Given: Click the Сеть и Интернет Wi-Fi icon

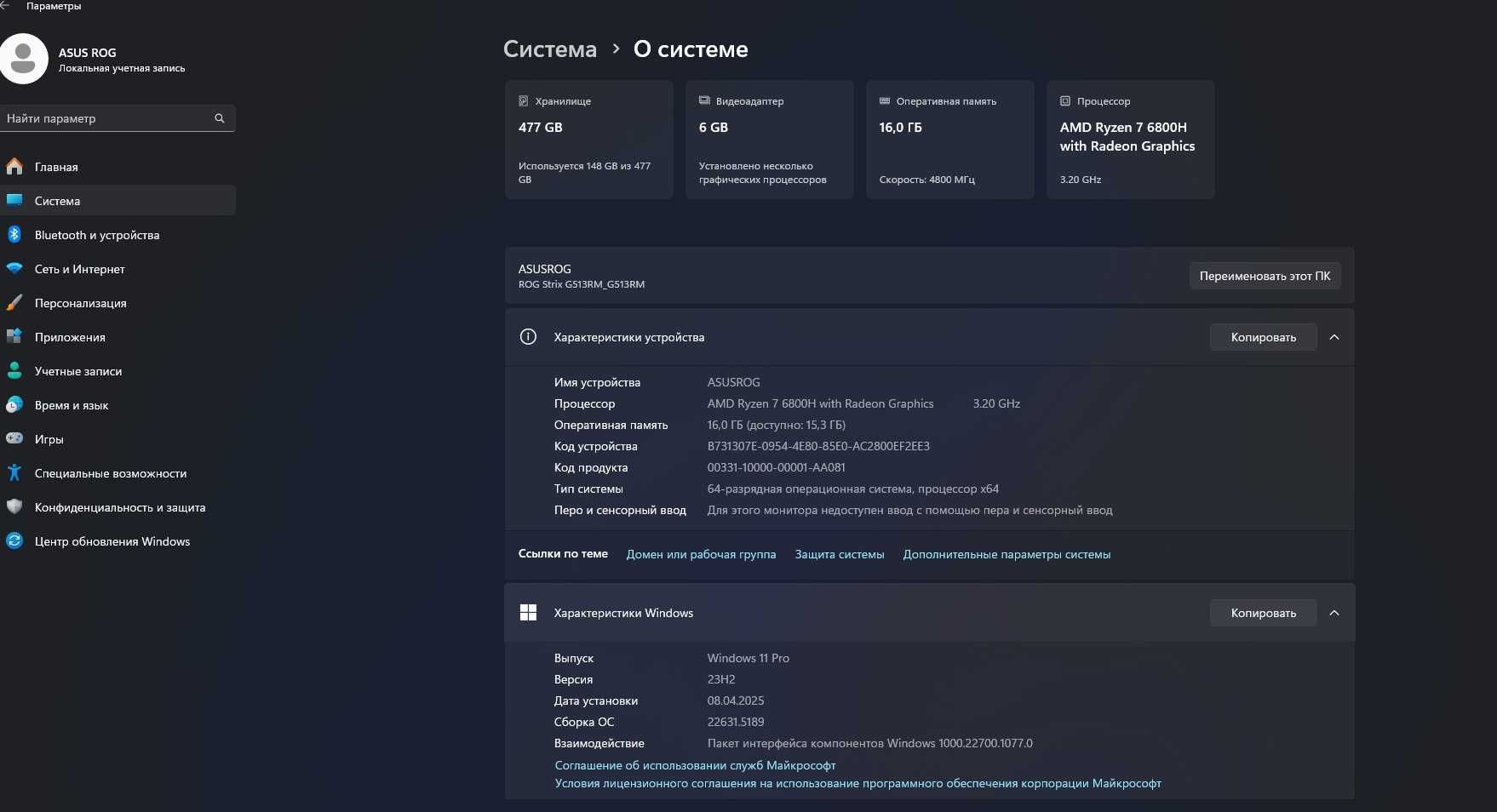Looking at the screenshot, I should coord(14,269).
